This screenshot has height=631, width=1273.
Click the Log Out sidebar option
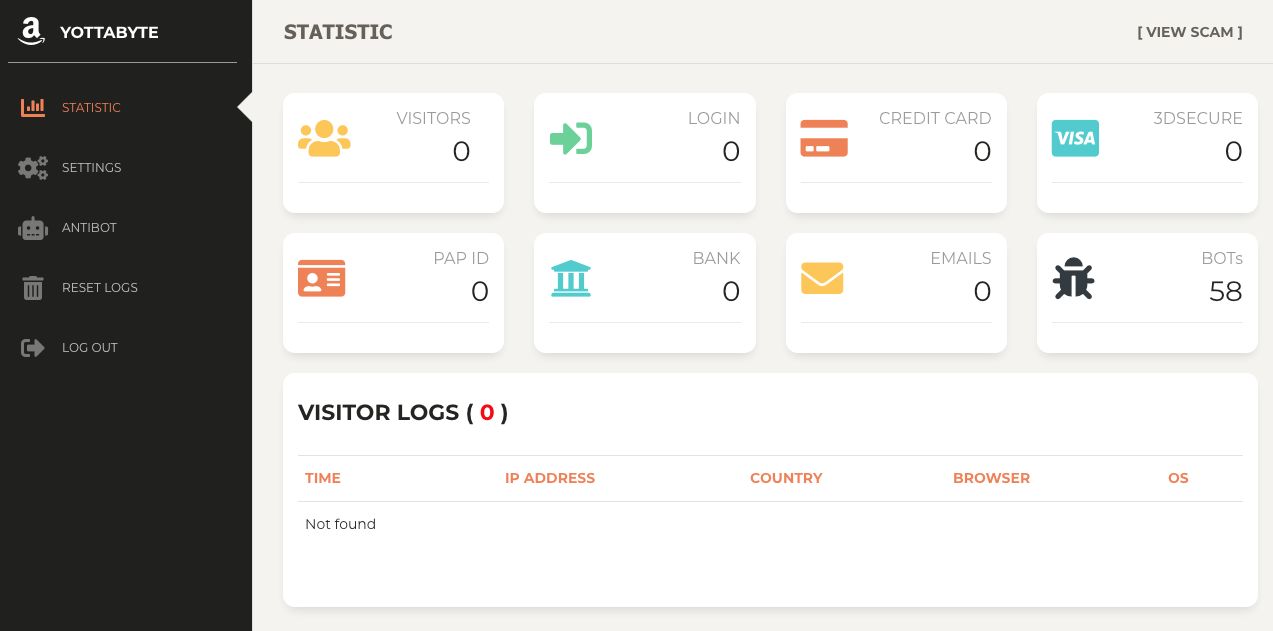[90, 348]
